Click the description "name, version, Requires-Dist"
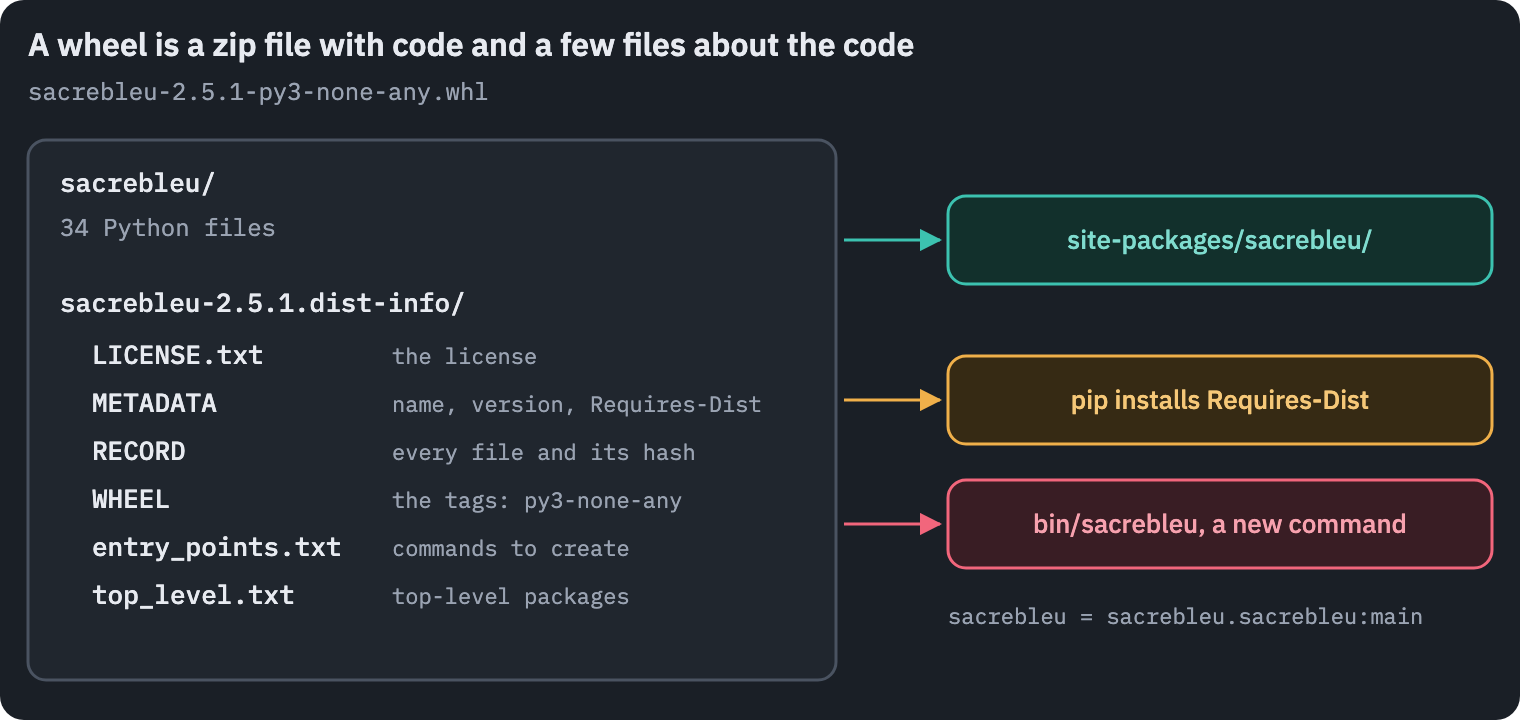 [x=577, y=405]
